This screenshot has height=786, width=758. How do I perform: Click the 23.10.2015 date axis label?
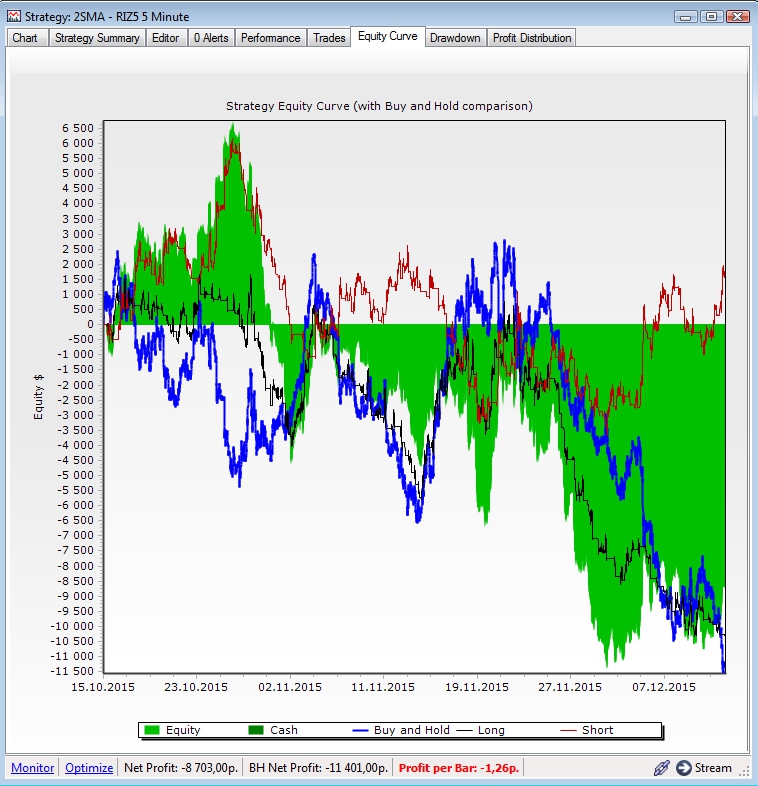[196, 687]
